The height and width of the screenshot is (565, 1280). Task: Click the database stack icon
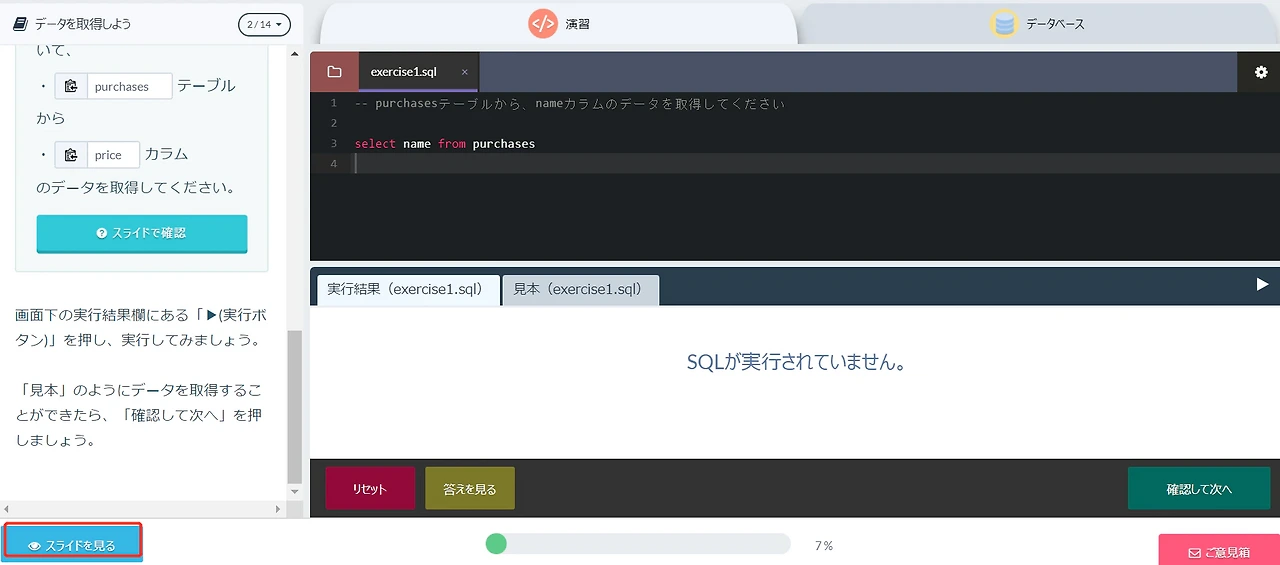[x=1004, y=24]
